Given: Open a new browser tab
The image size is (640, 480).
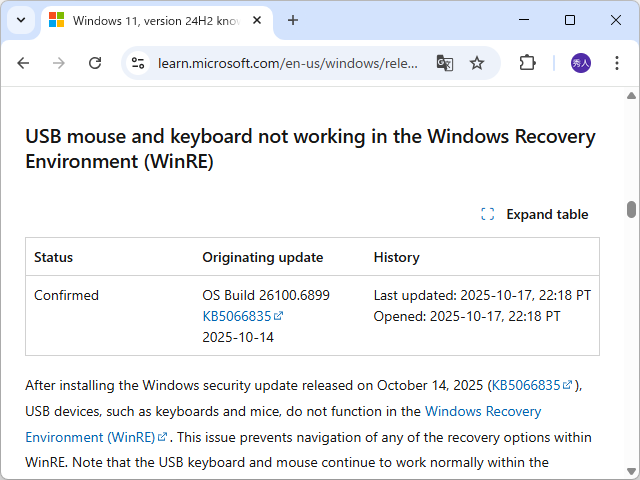Looking at the screenshot, I should (293, 20).
